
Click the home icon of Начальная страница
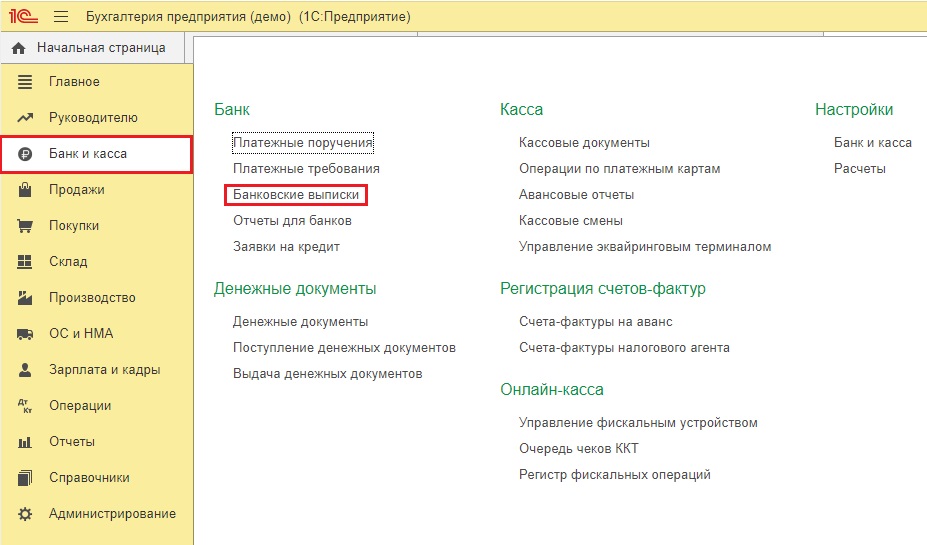click(x=18, y=48)
